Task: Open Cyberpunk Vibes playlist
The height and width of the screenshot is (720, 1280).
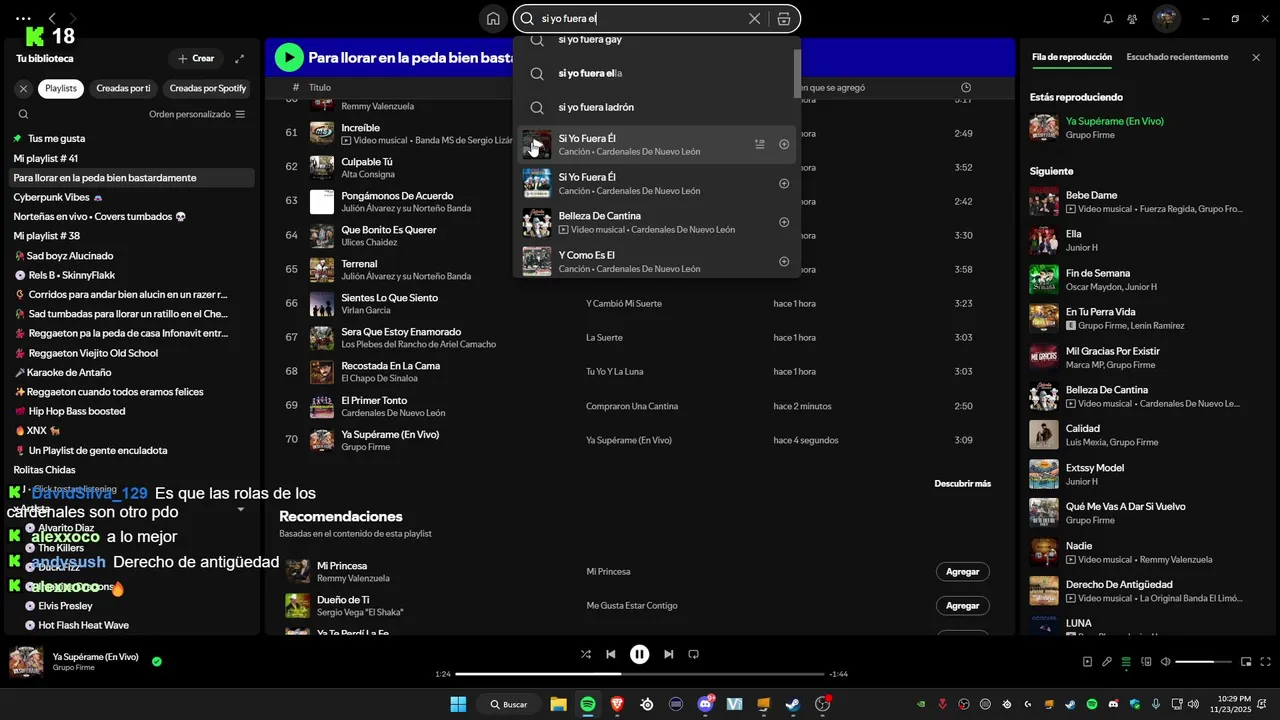Action: (133, 197)
